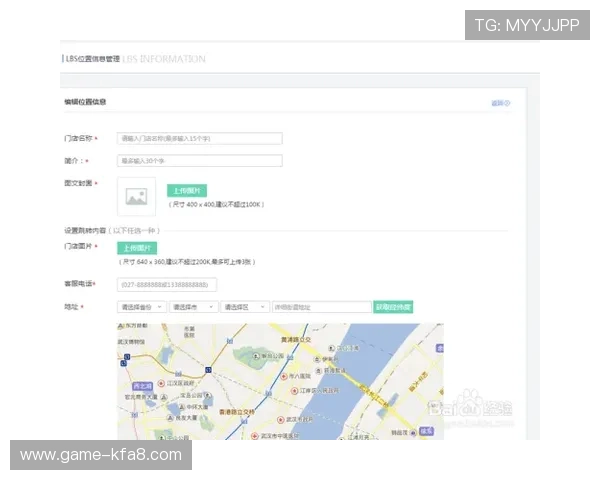Click 上传图片 button beside cover placeholder
This screenshot has height=480, width=600.
pyautogui.click(x=187, y=191)
